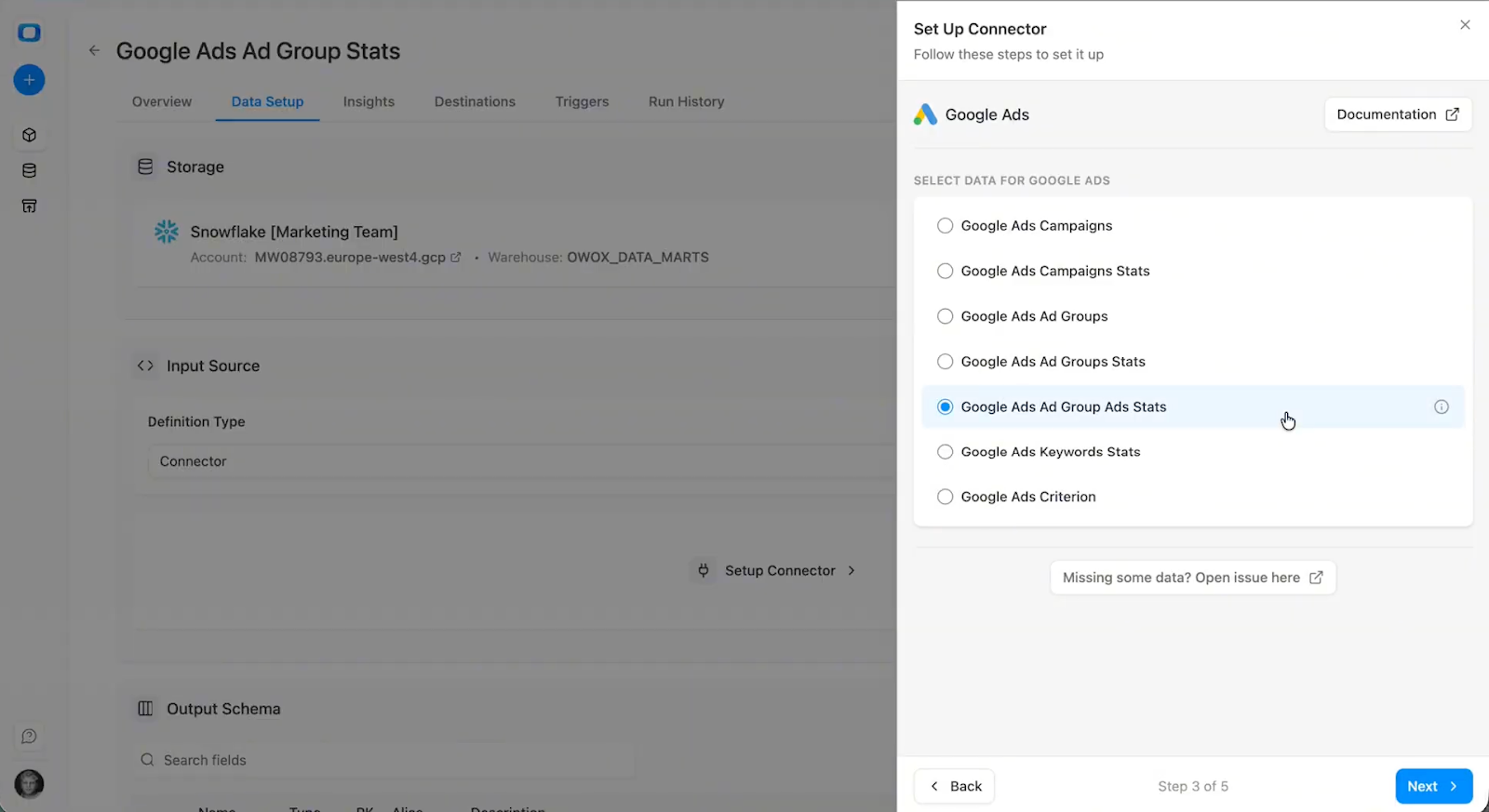1489x812 pixels.
Task: Open the database storages sidebar icon
Action: 29,170
